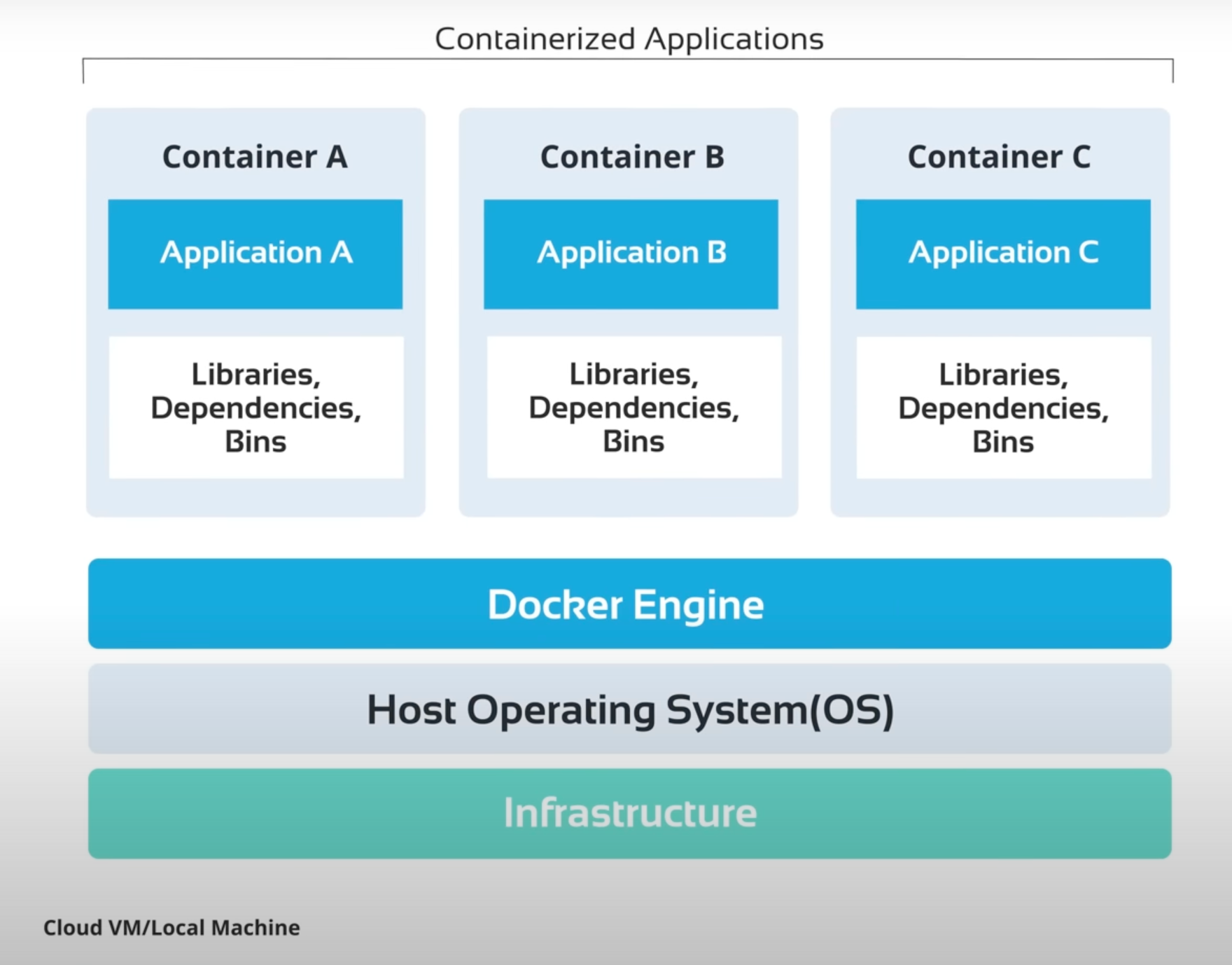Select the Libraries box under Application C
The image size is (1232, 965).
[1002, 408]
